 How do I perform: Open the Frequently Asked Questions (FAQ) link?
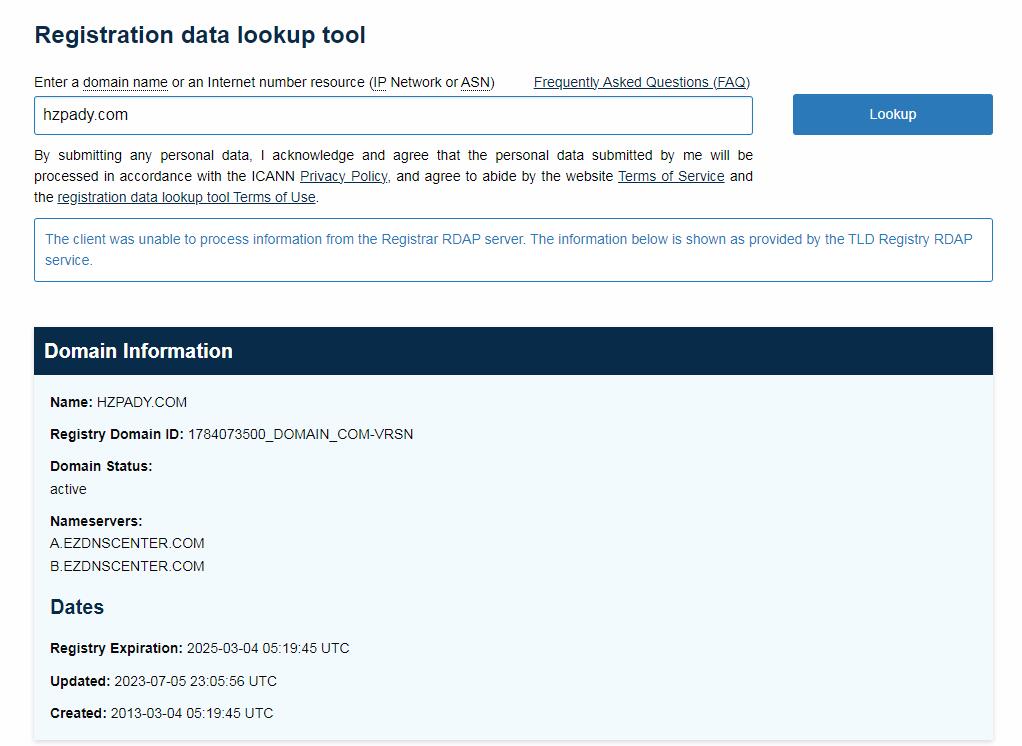click(x=641, y=82)
